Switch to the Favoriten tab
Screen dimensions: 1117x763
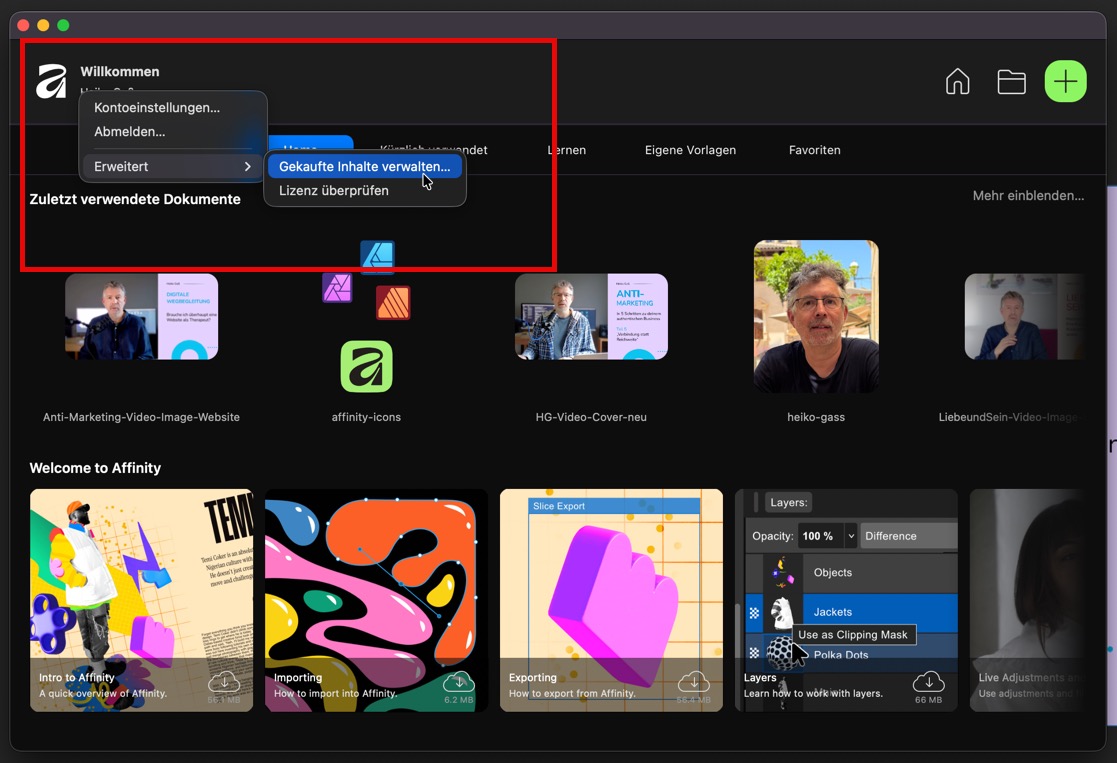pyautogui.click(x=814, y=150)
